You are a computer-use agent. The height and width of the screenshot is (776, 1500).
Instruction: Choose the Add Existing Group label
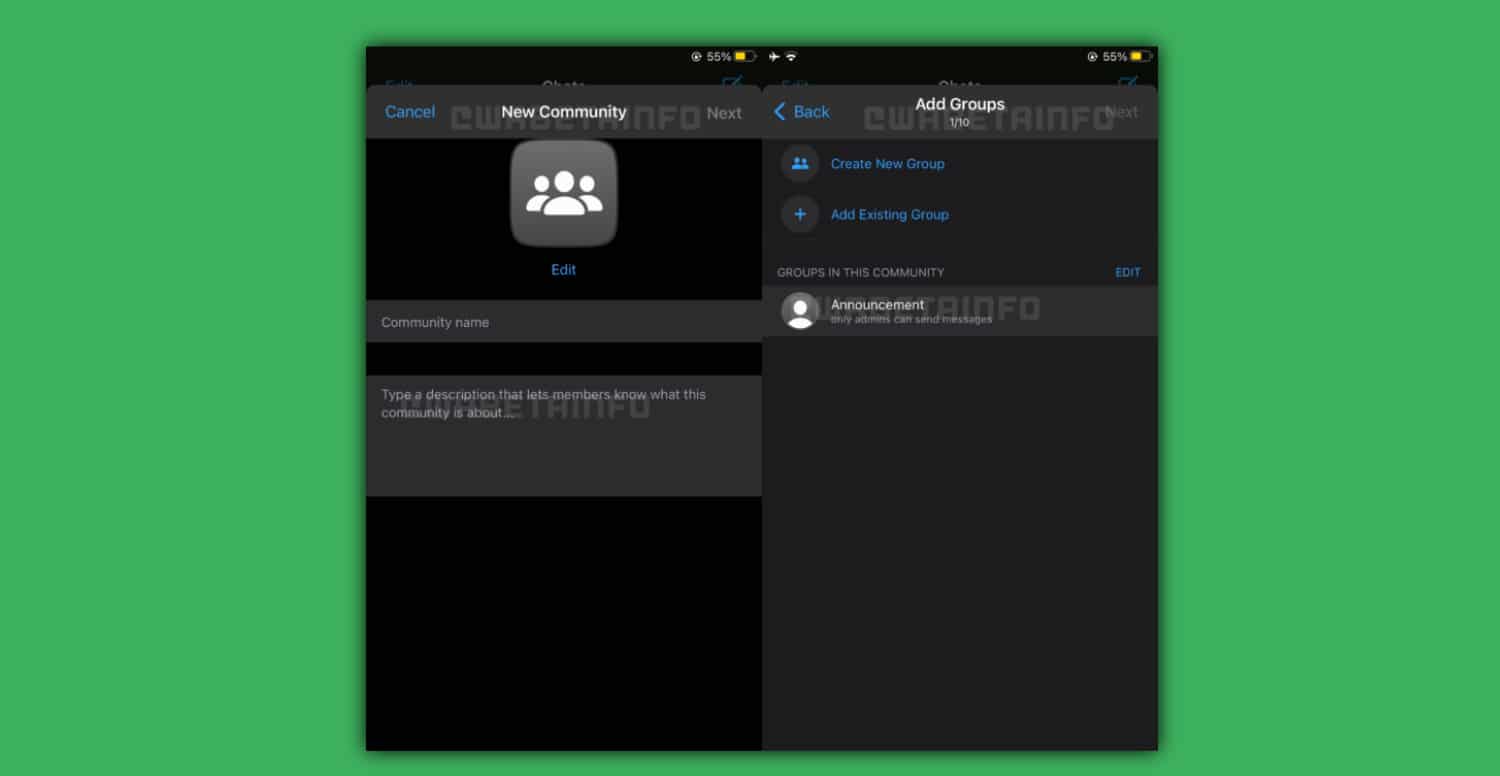click(889, 214)
